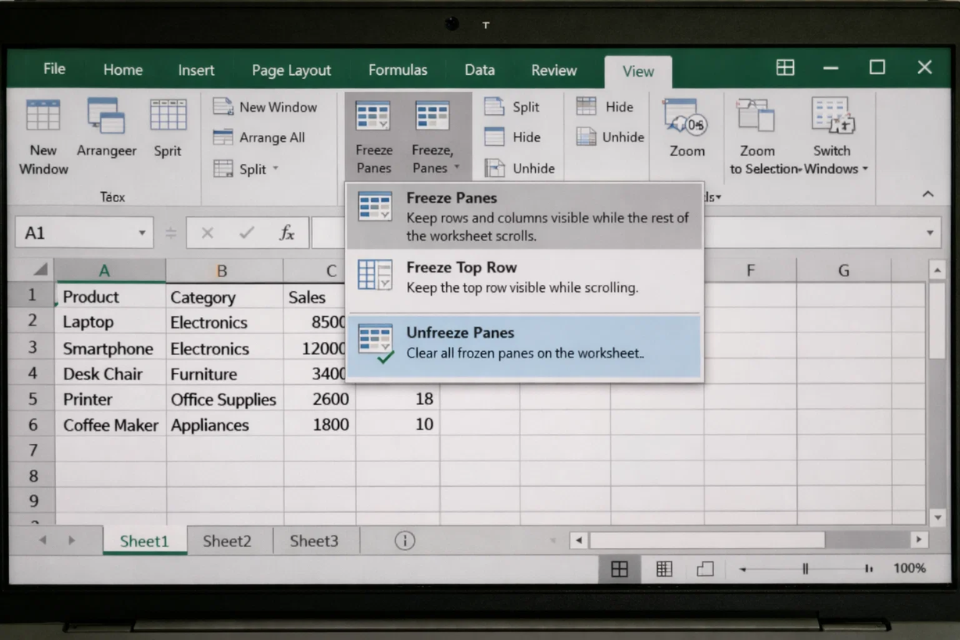Click the Insert Function fx button

pyautogui.click(x=287, y=232)
